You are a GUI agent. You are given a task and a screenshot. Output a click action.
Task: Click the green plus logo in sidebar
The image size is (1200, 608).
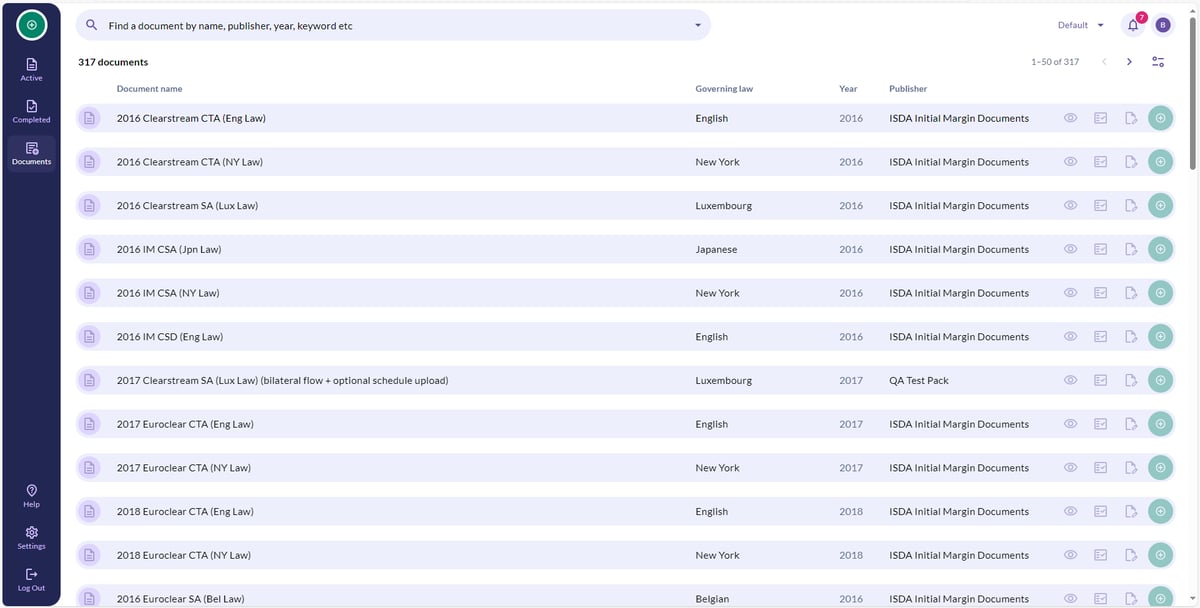[x=31, y=25]
